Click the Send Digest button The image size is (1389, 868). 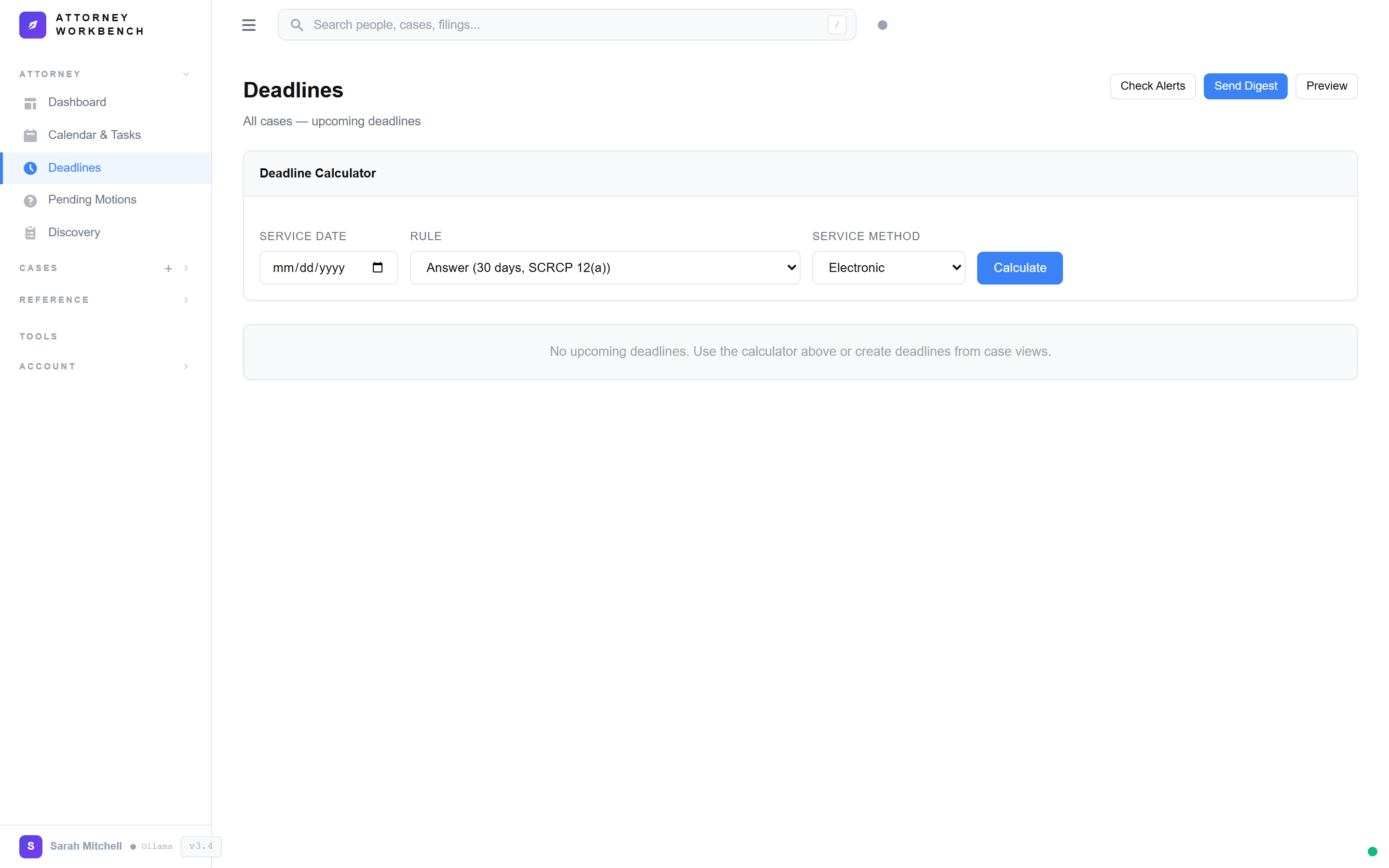(x=1245, y=86)
